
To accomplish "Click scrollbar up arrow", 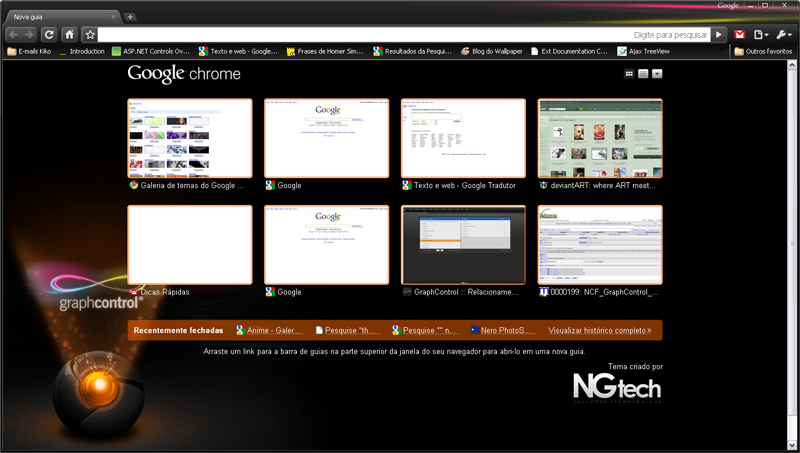I will pyautogui.click(x=792, y=65).
